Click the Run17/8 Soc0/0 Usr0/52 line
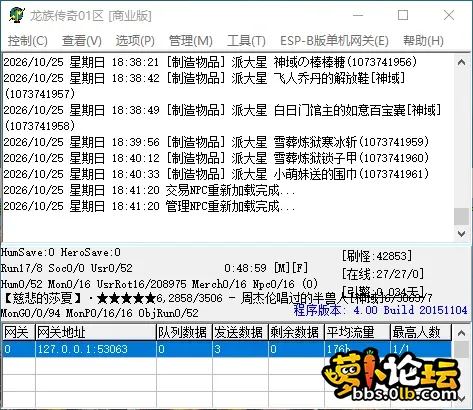The height and width of the screenshot is (410, 473). coord(67,268)
